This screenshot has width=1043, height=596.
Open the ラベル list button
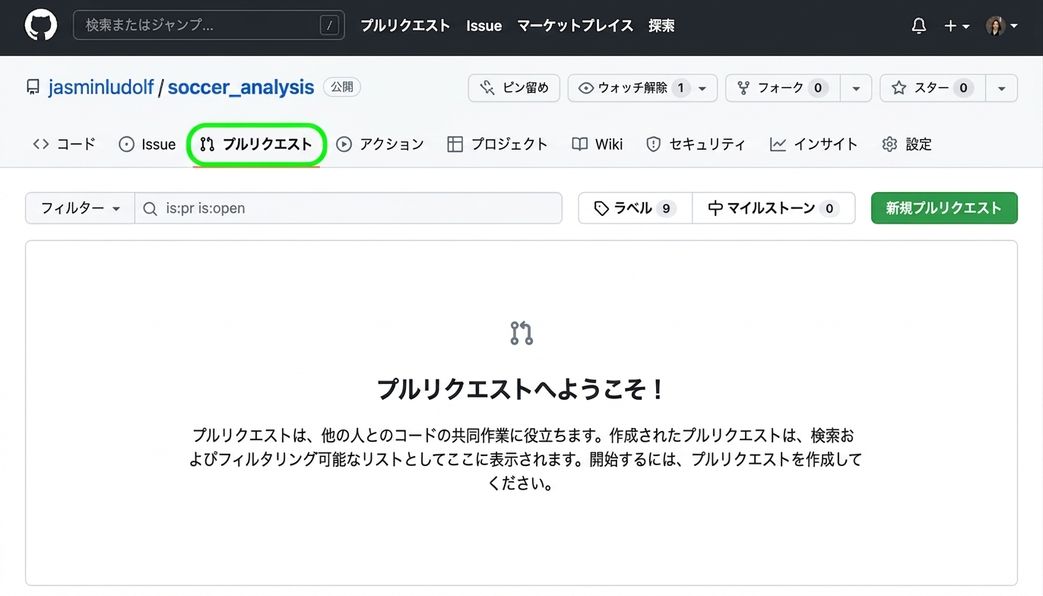635,208
